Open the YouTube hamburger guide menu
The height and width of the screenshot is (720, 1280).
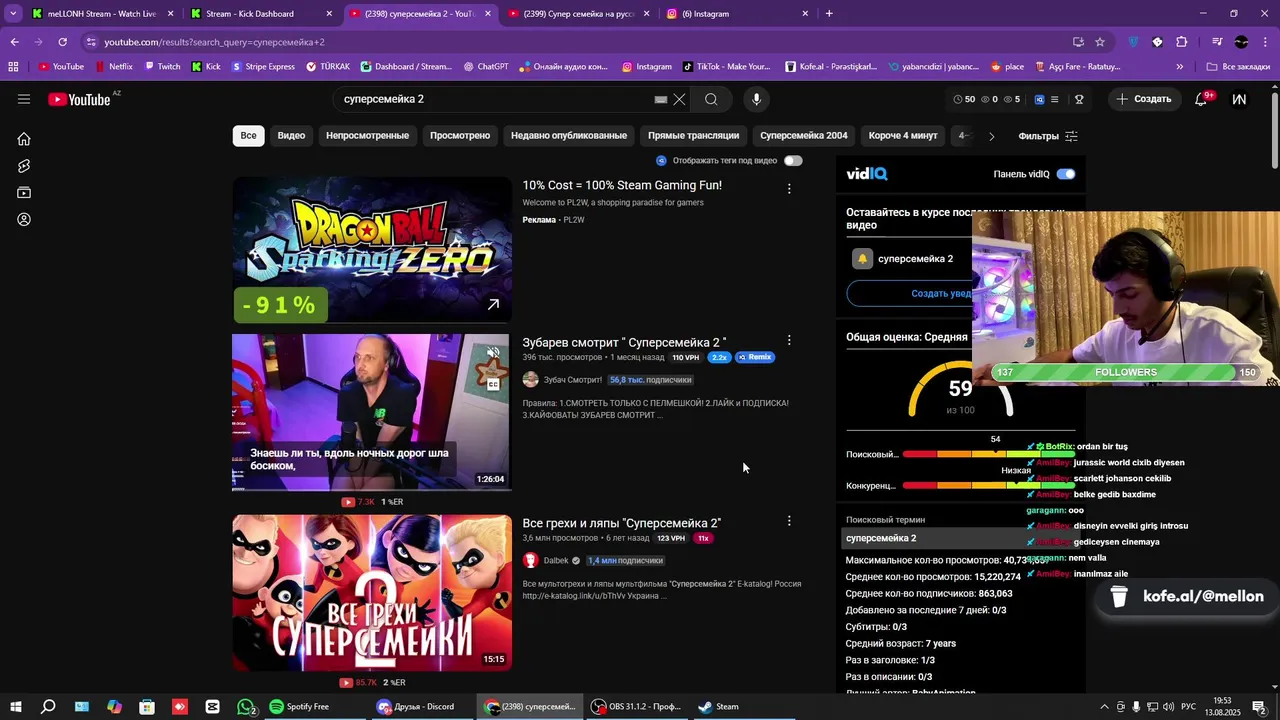[x=24, y=99]
